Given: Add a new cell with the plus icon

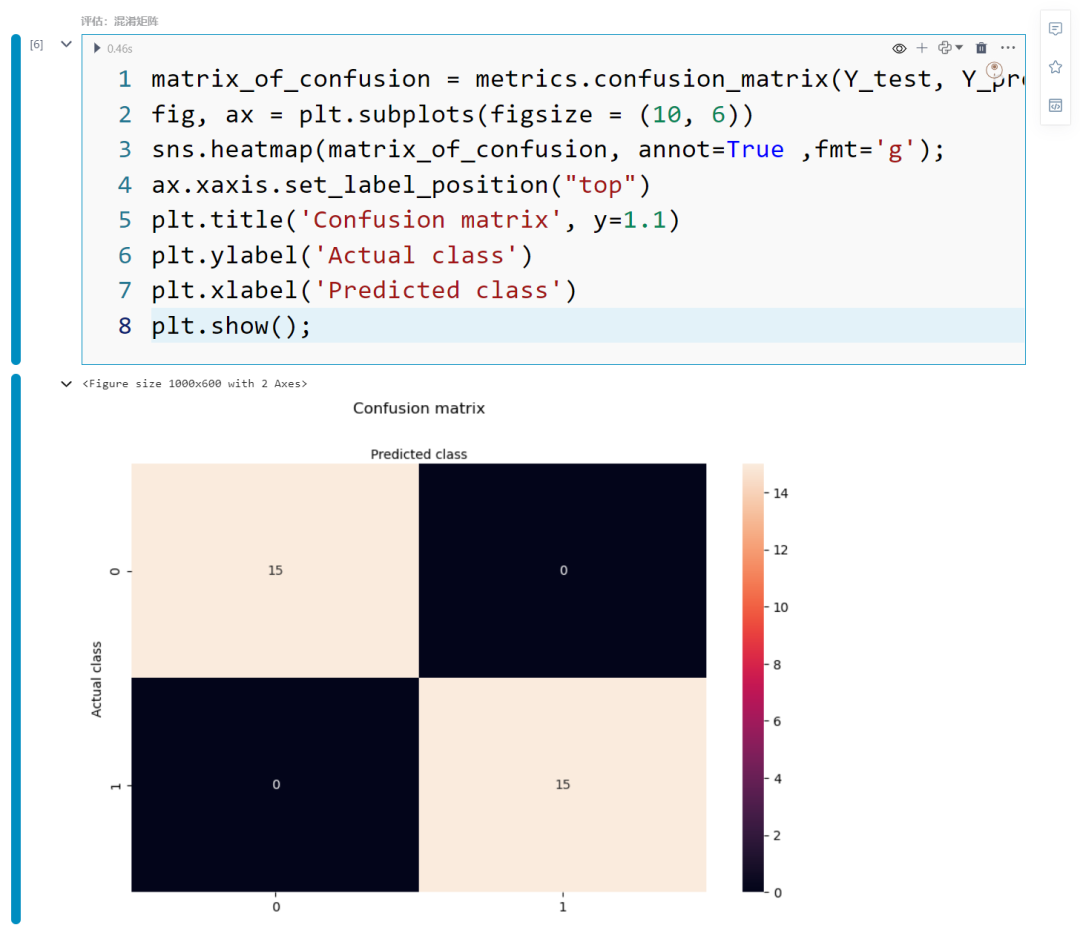Looking at the screenshot, I should tap(922, 48).
